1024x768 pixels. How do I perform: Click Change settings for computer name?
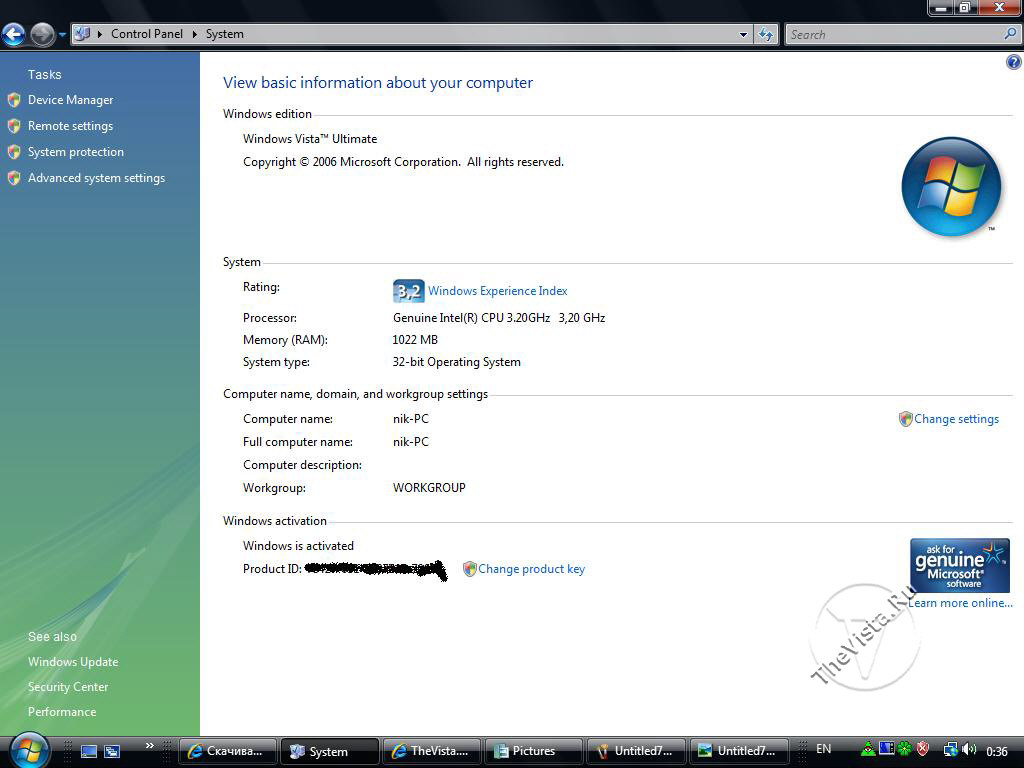tap(956, 419)
